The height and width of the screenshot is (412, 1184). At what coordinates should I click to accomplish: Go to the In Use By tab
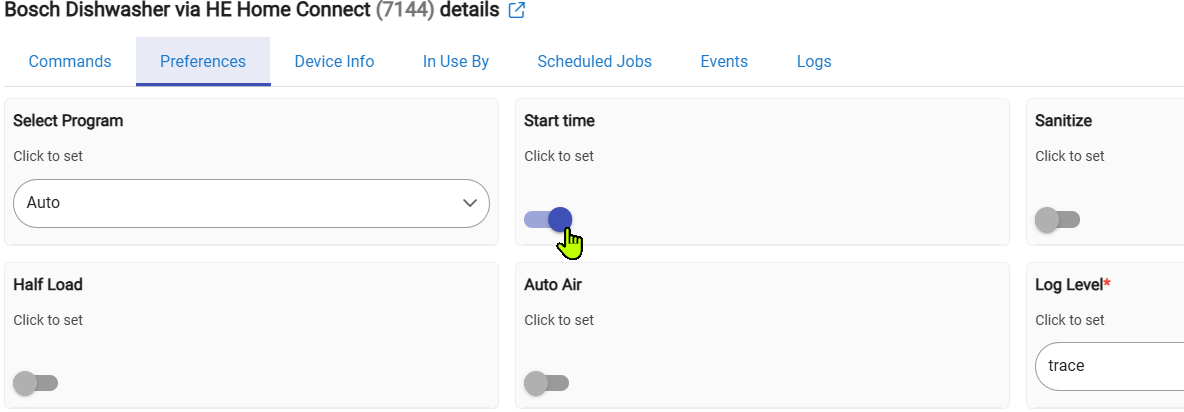(x=456, y=62)
